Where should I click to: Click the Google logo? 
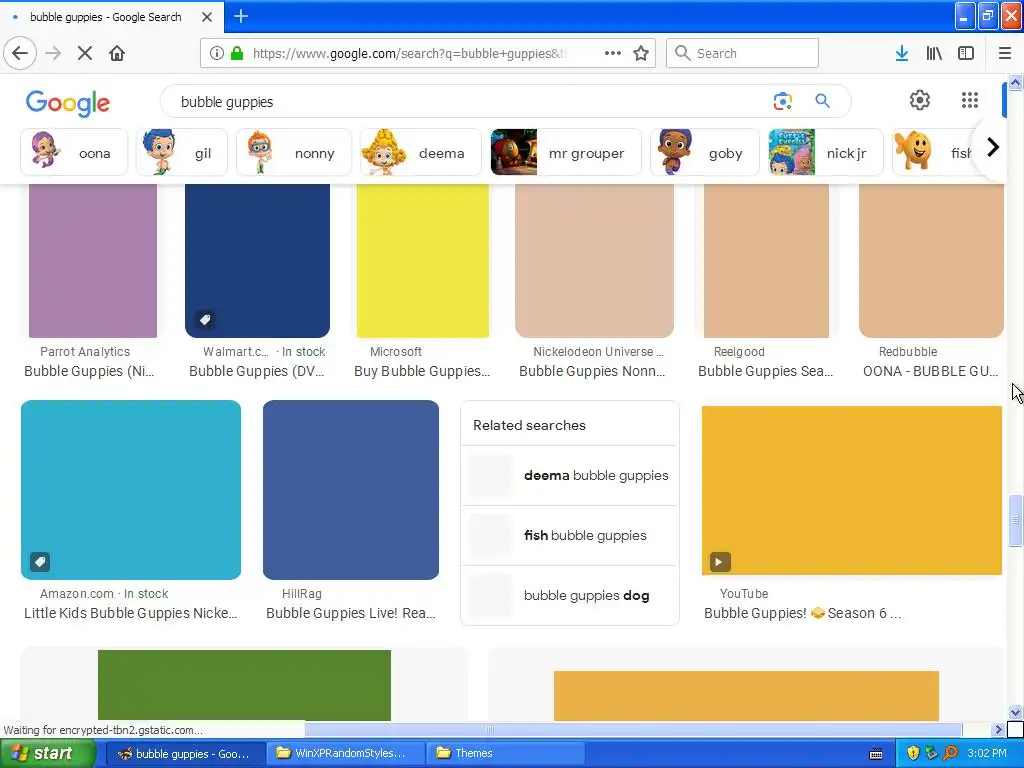[x=68, y=103]
